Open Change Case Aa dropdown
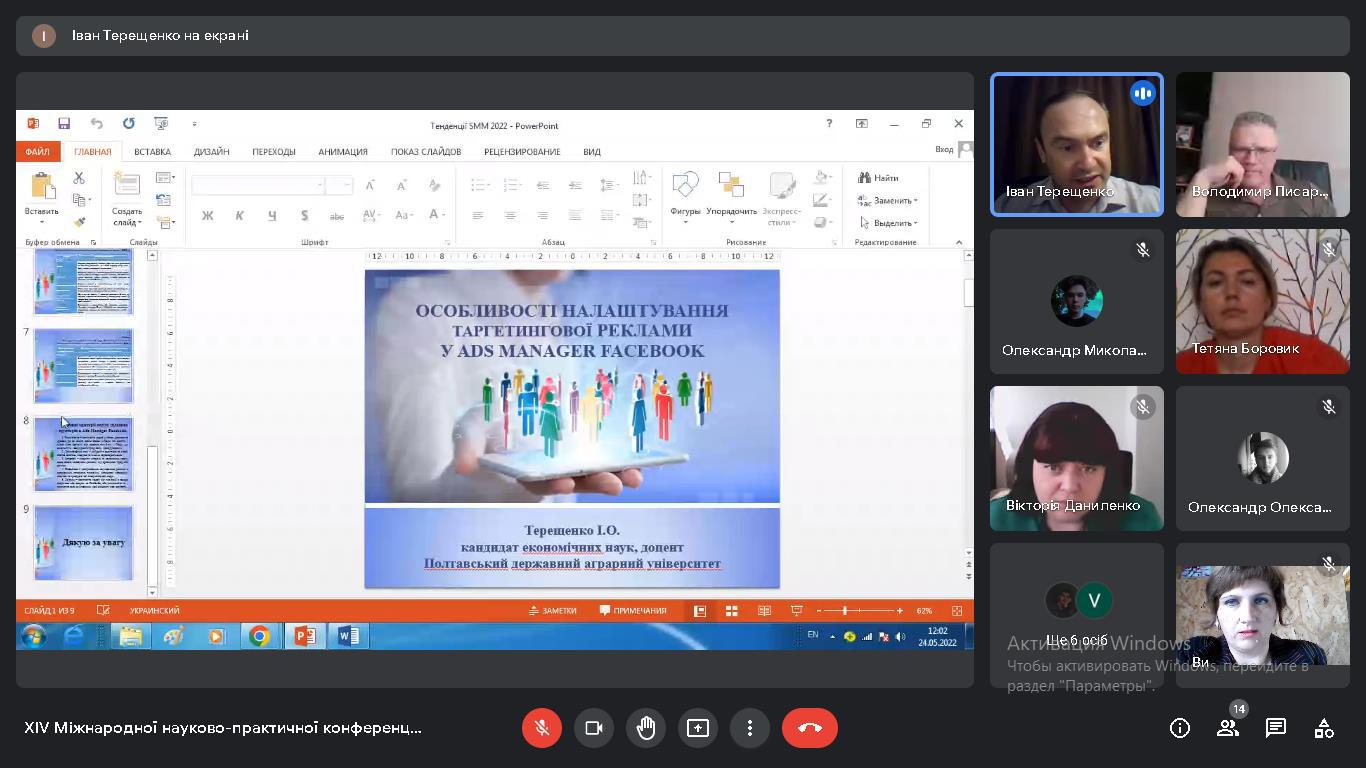This screenshot has height=768, width=1366. [404, 215]
